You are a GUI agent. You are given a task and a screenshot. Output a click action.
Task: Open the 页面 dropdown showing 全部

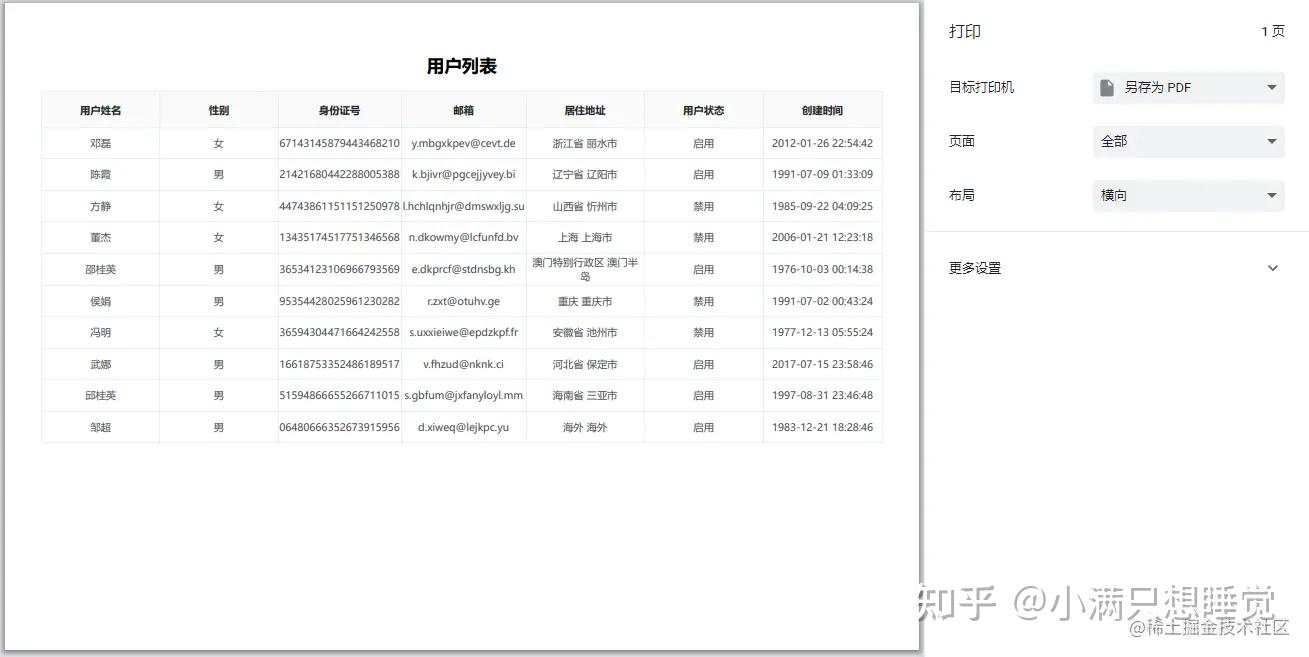(1188, 141)
